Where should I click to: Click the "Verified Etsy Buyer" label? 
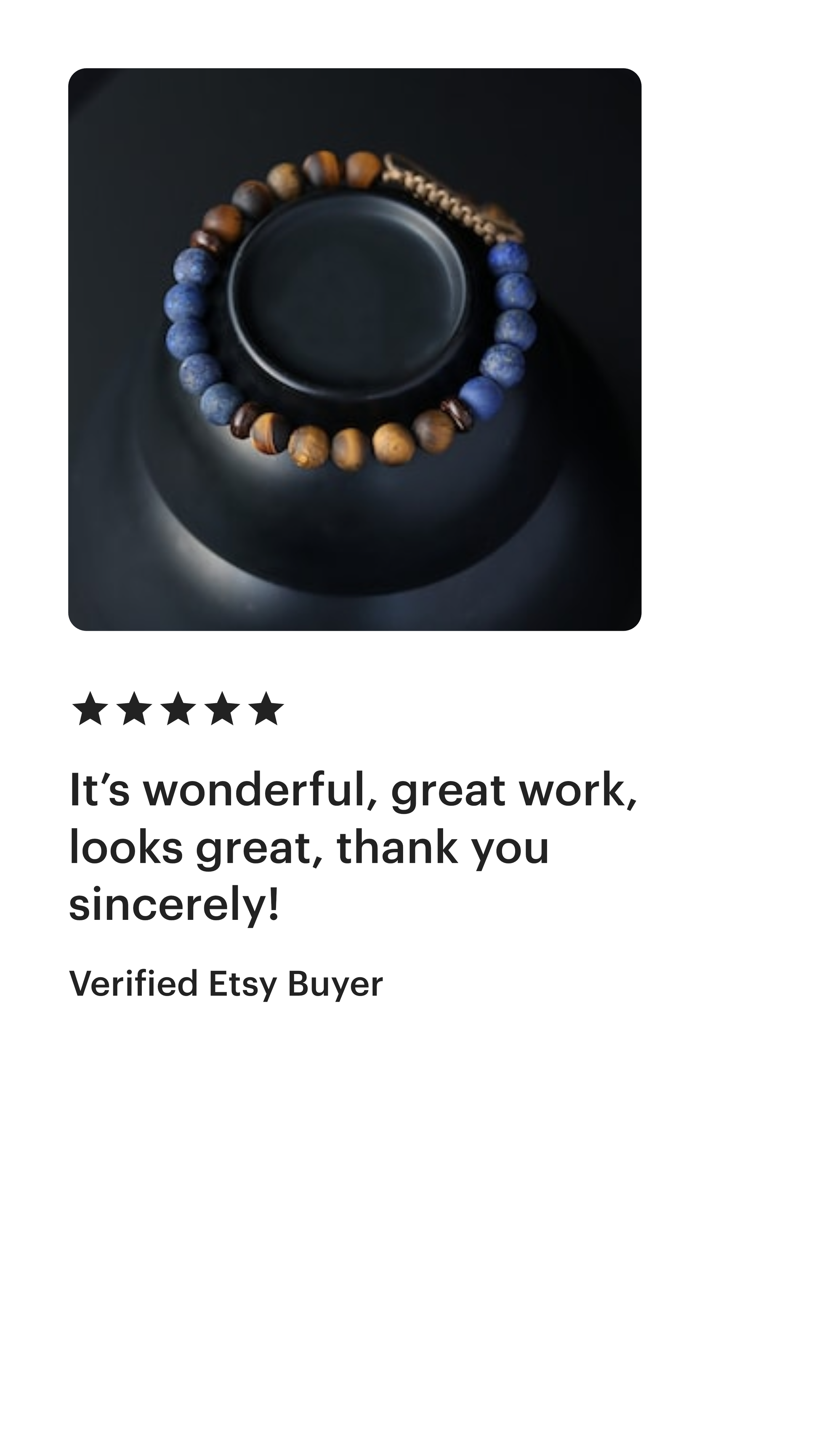(226, 984)
